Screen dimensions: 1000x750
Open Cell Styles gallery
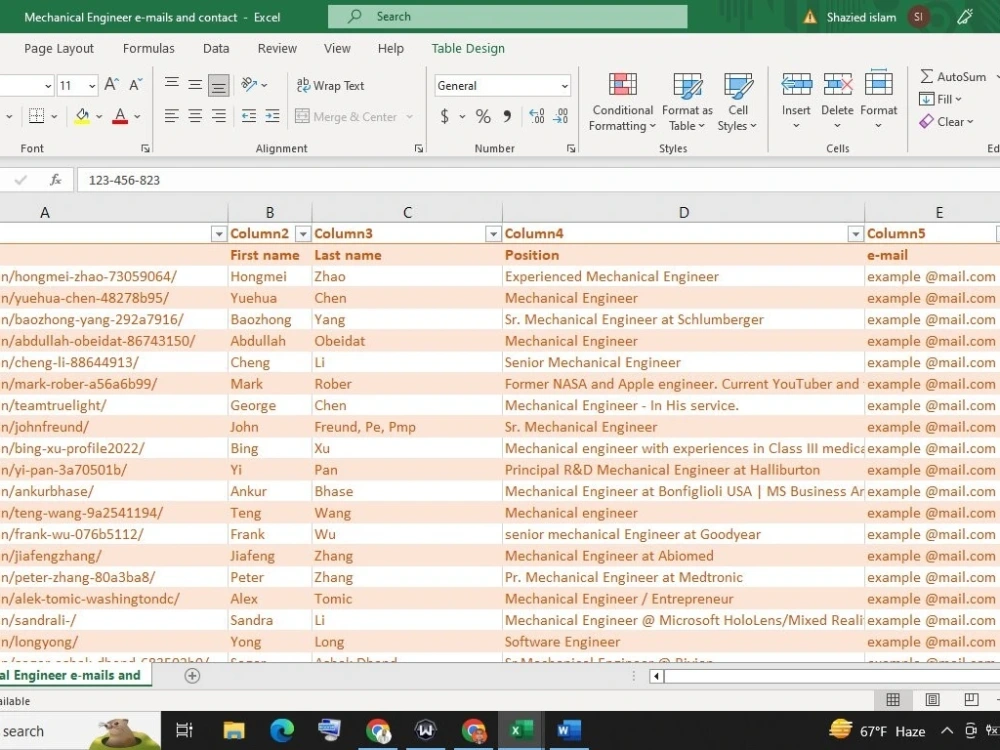[737, 102]
